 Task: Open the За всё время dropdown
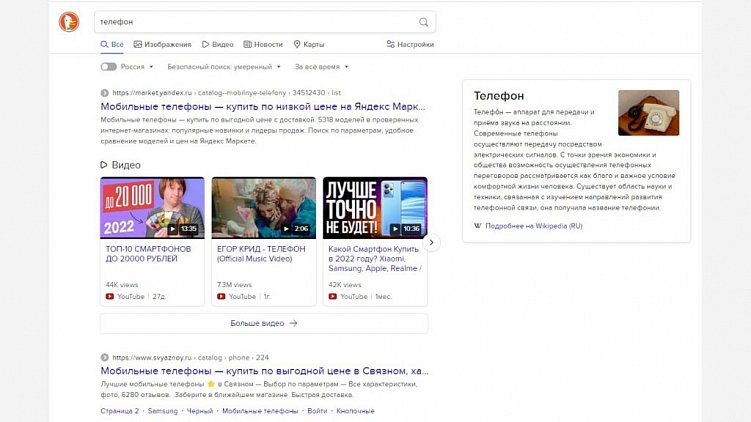point(321,67)
